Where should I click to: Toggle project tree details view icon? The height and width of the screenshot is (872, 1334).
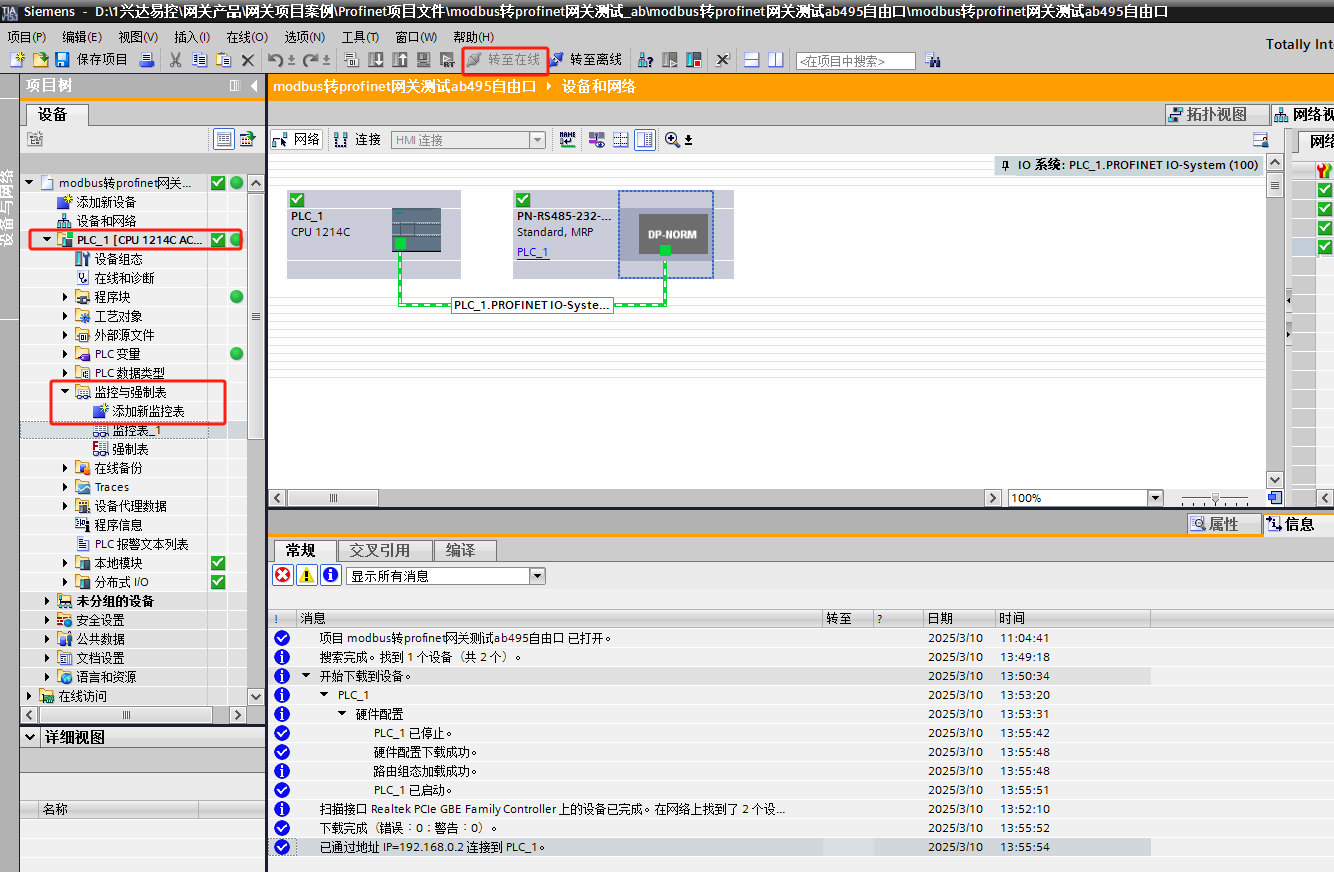(x=224, y=139)
